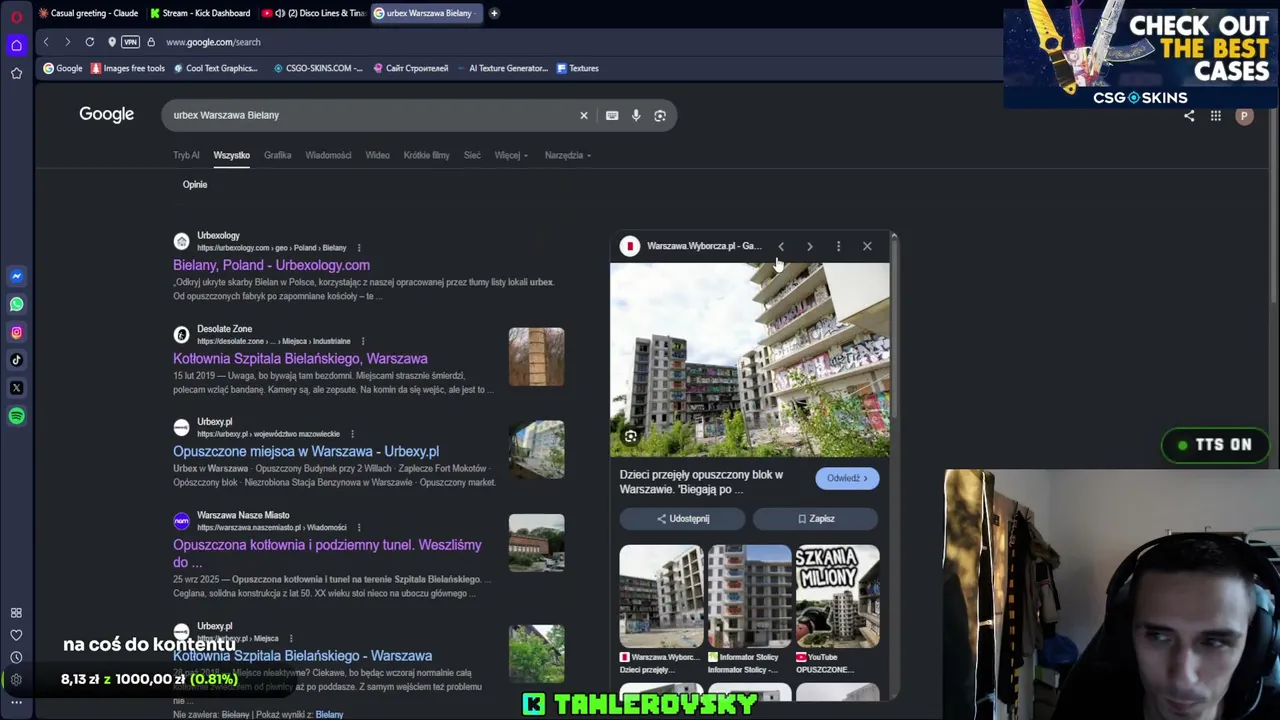Open the large abandoned block preview image

pos(750,359)
